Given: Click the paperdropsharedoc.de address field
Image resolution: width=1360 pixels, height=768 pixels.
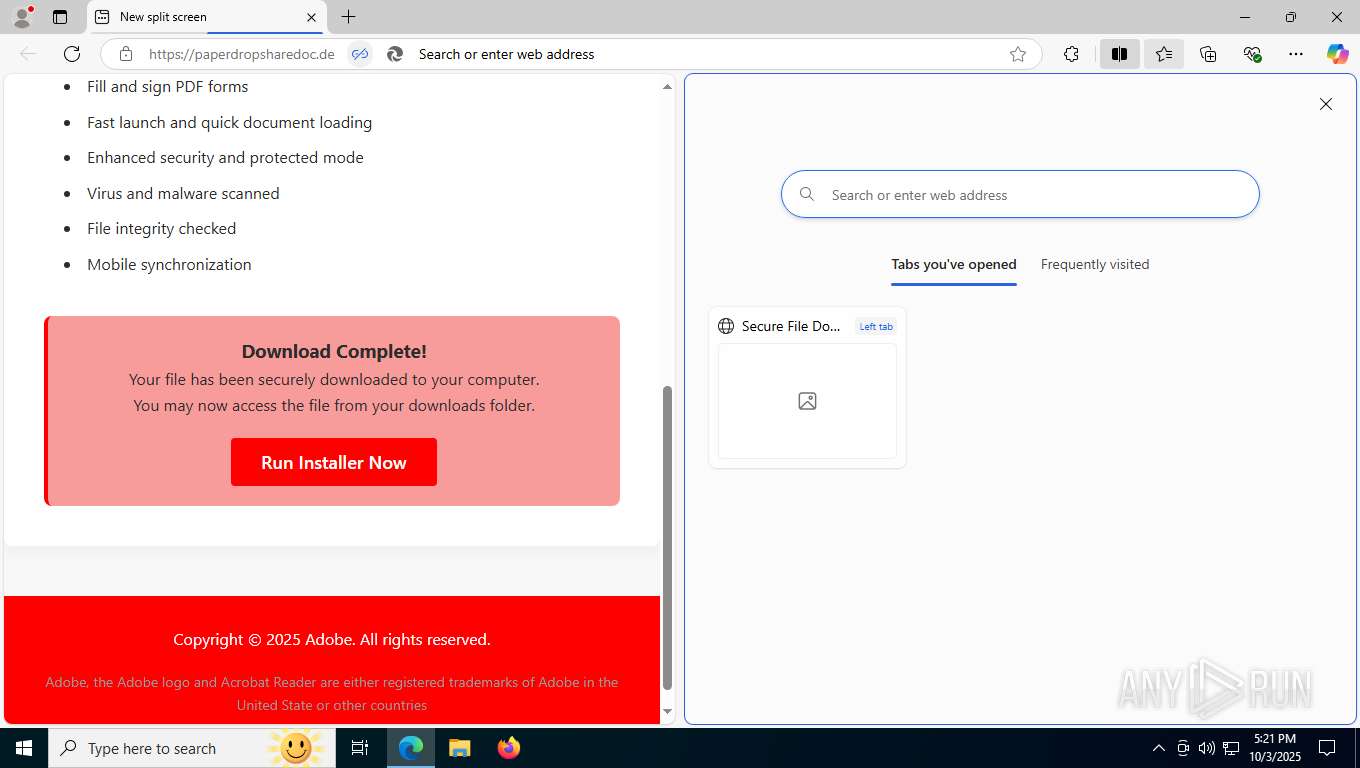Looking at the screenshot, I should coord(241,54).
